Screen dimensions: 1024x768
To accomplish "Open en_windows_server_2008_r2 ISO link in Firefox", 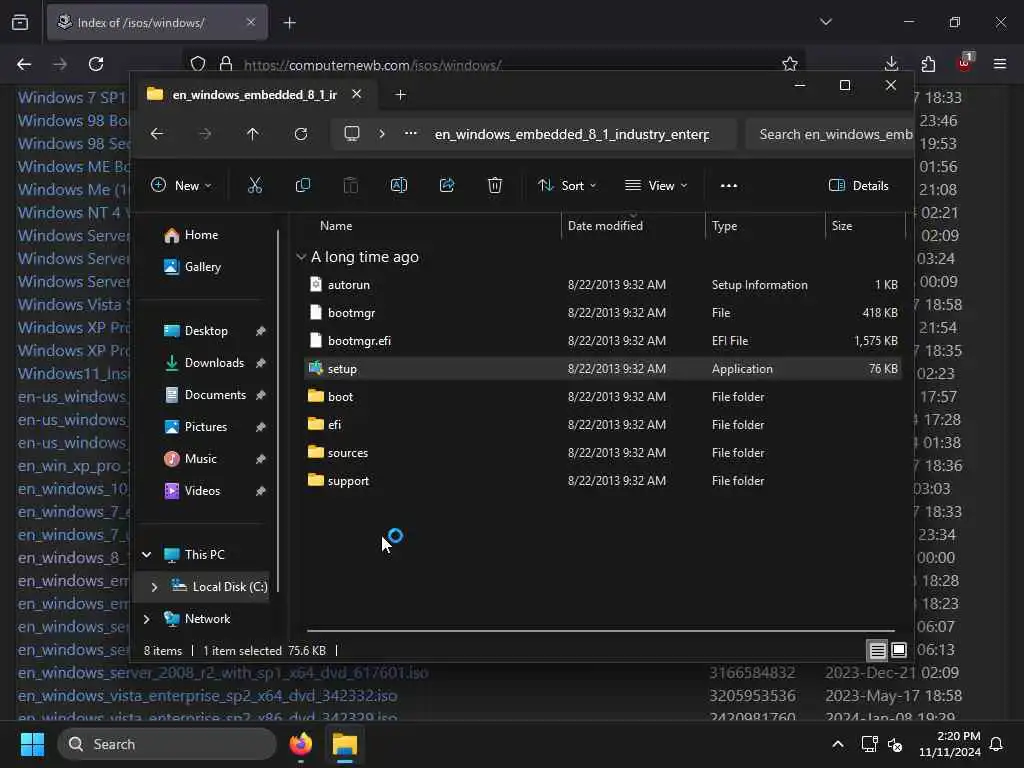I will [223, 673].
